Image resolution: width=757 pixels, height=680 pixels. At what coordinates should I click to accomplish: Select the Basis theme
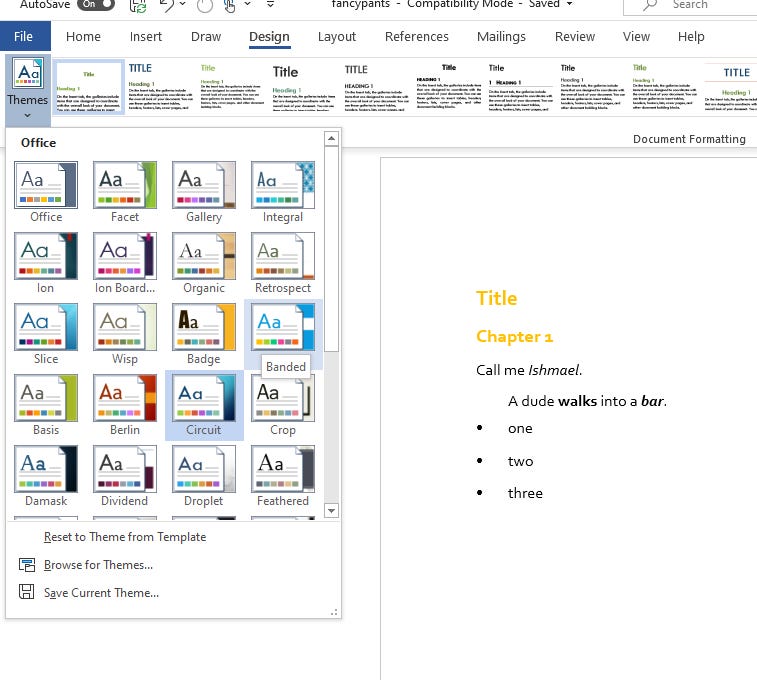pyautogui.click(x=46, y=398)
